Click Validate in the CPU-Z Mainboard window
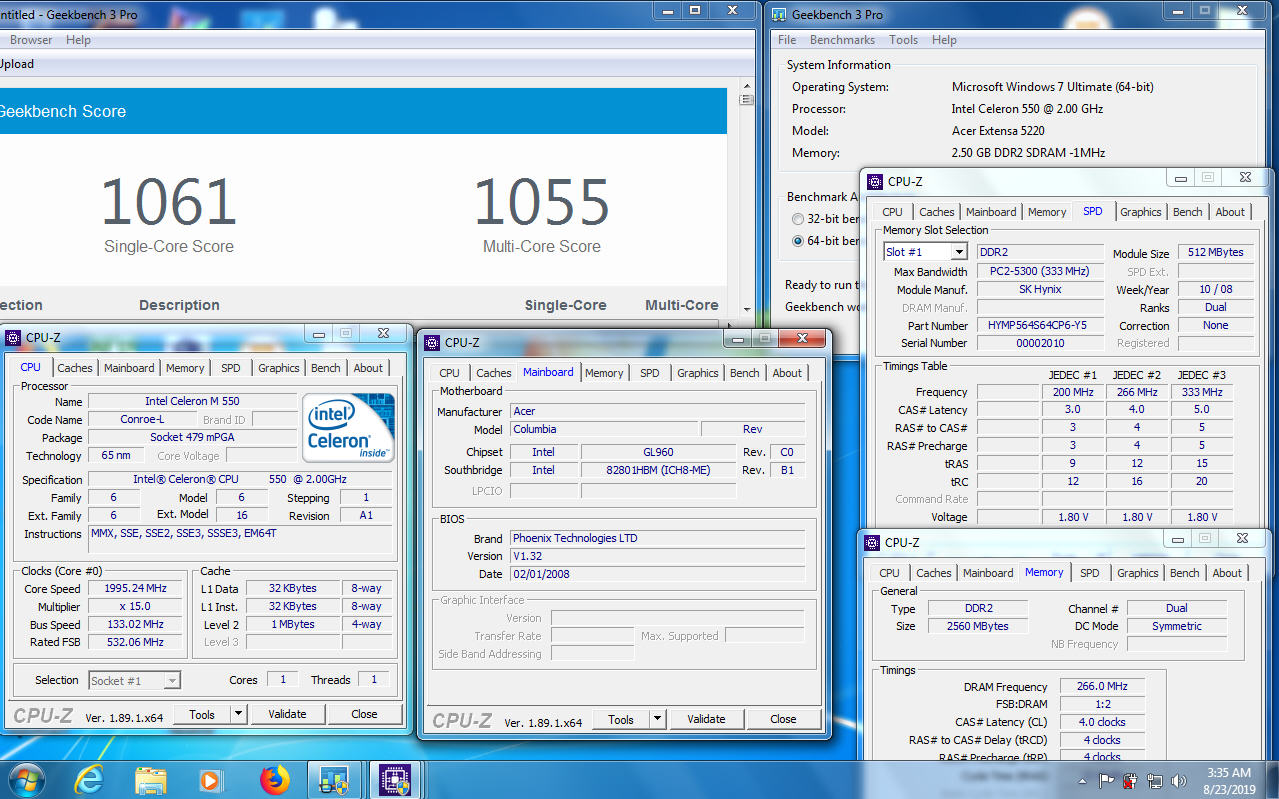The image size is (1279, 799). 706,719
